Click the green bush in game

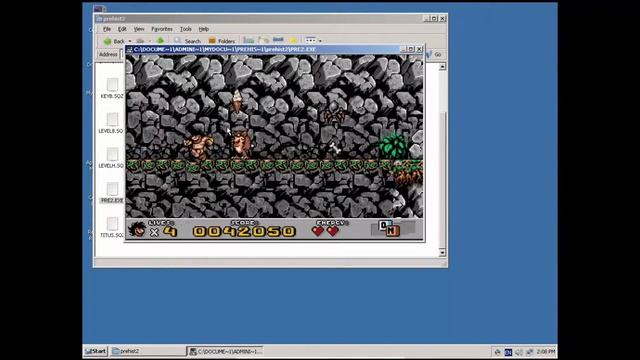click(x=393, y=145)
